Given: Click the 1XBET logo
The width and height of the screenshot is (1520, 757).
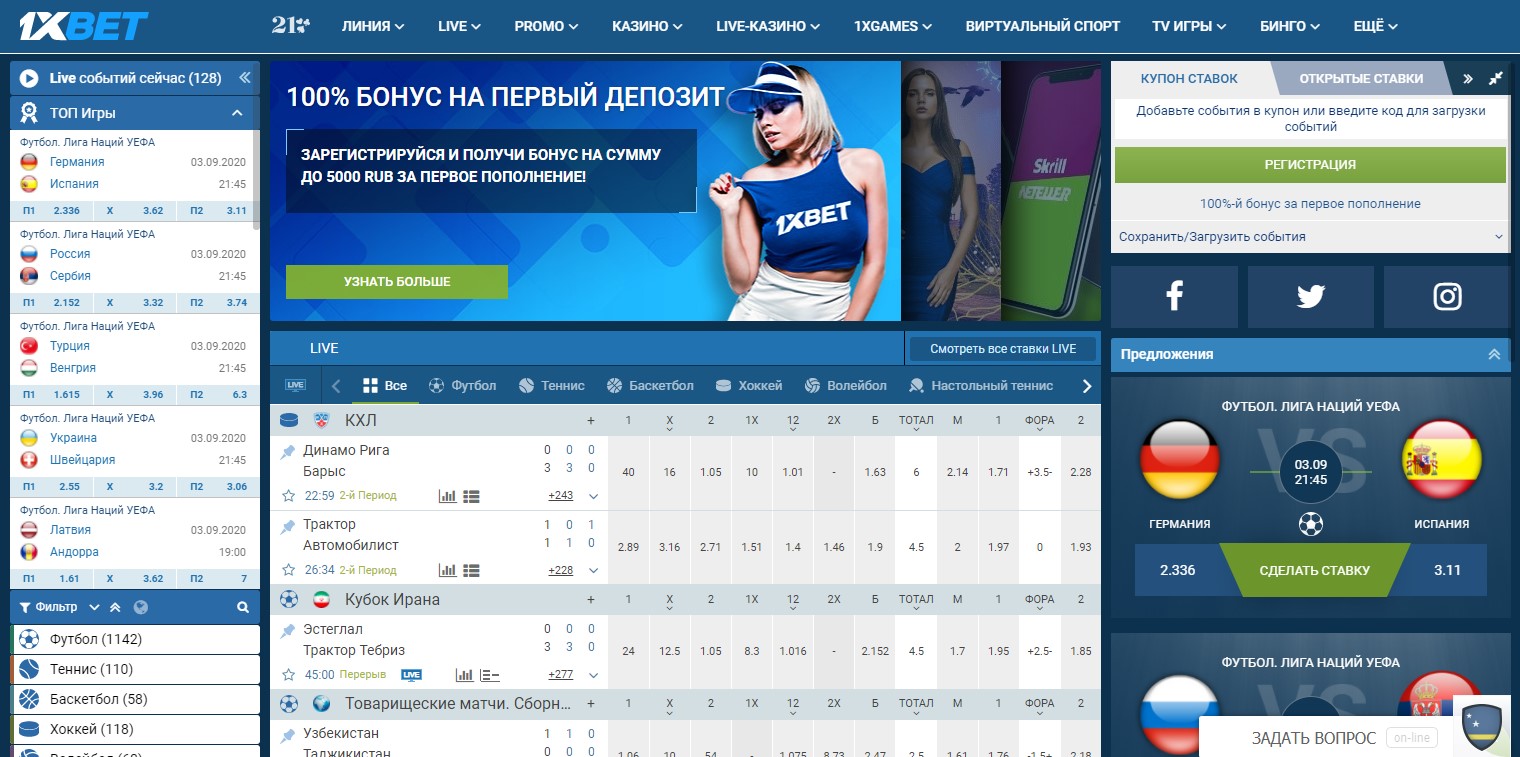Looking at the screenshot, I should pyautogui.click(x=84, y=26).
